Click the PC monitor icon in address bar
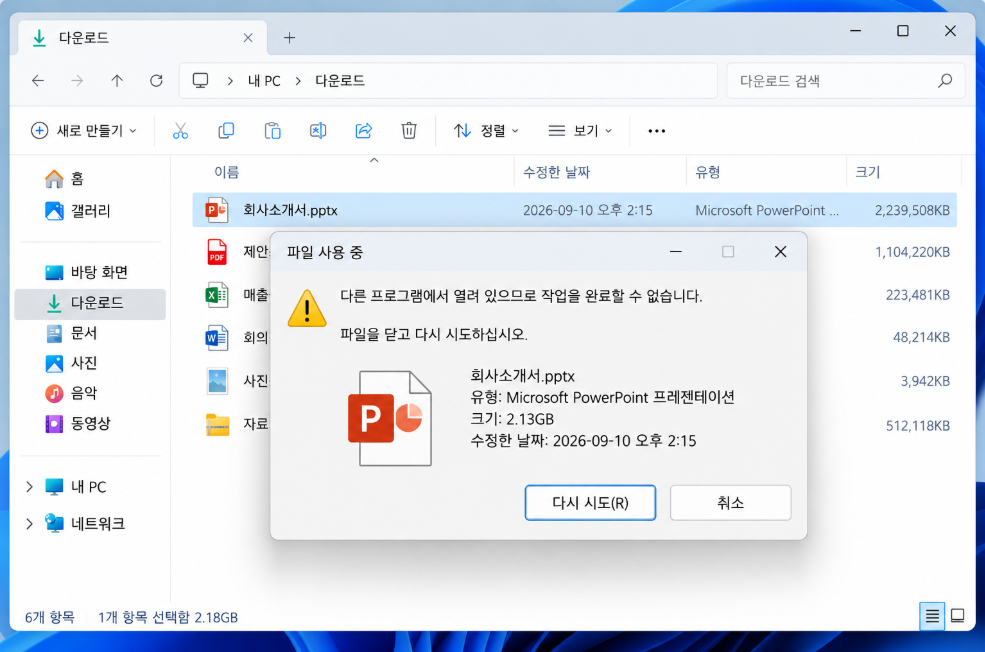 click(x=200, y=80)
